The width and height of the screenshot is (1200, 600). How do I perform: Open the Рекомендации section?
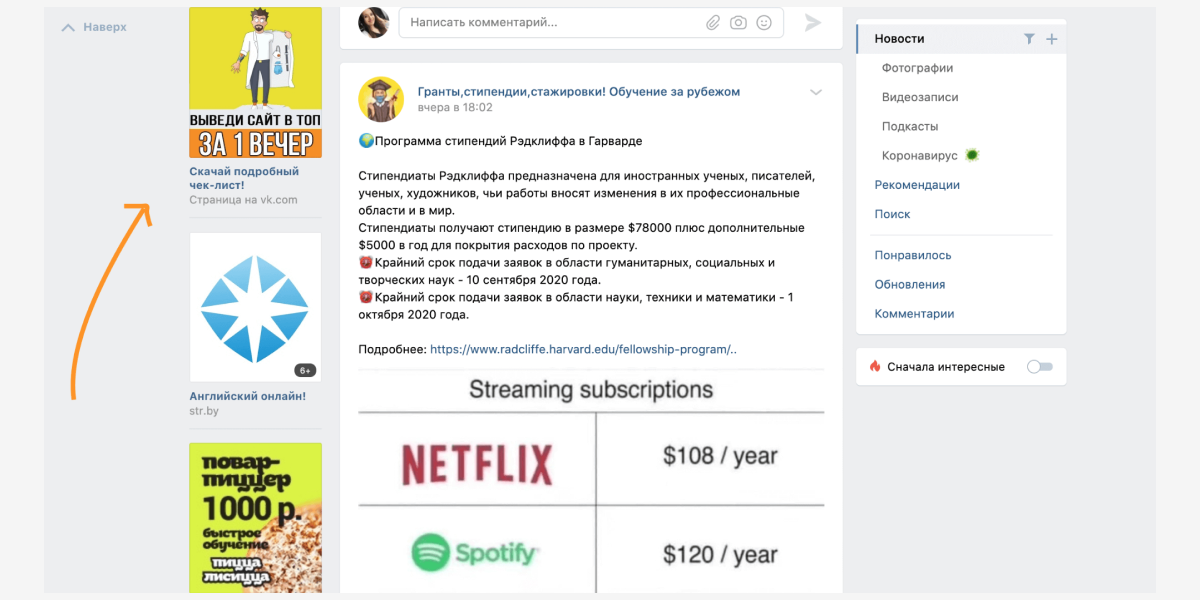pos(917,185)
